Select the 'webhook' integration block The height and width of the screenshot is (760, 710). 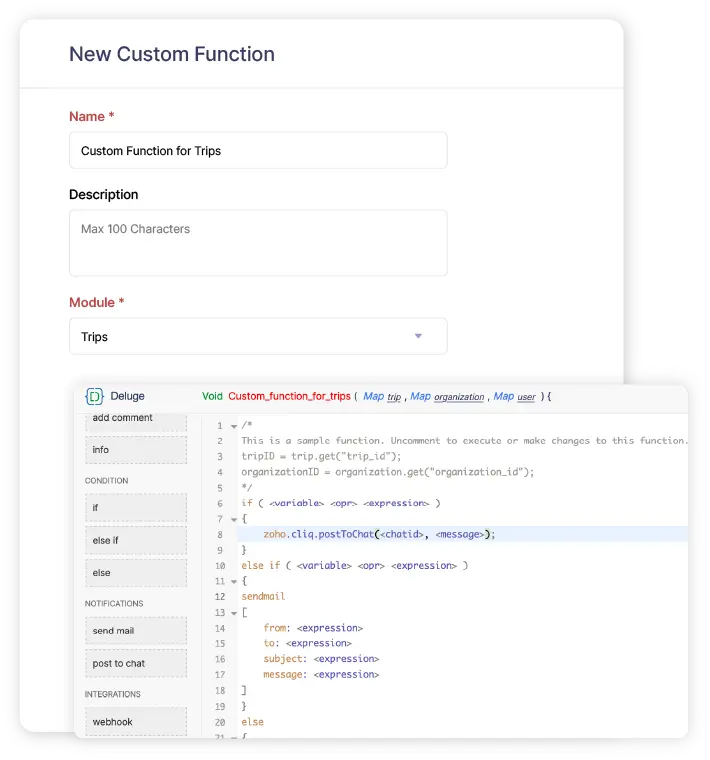(136, 721)
